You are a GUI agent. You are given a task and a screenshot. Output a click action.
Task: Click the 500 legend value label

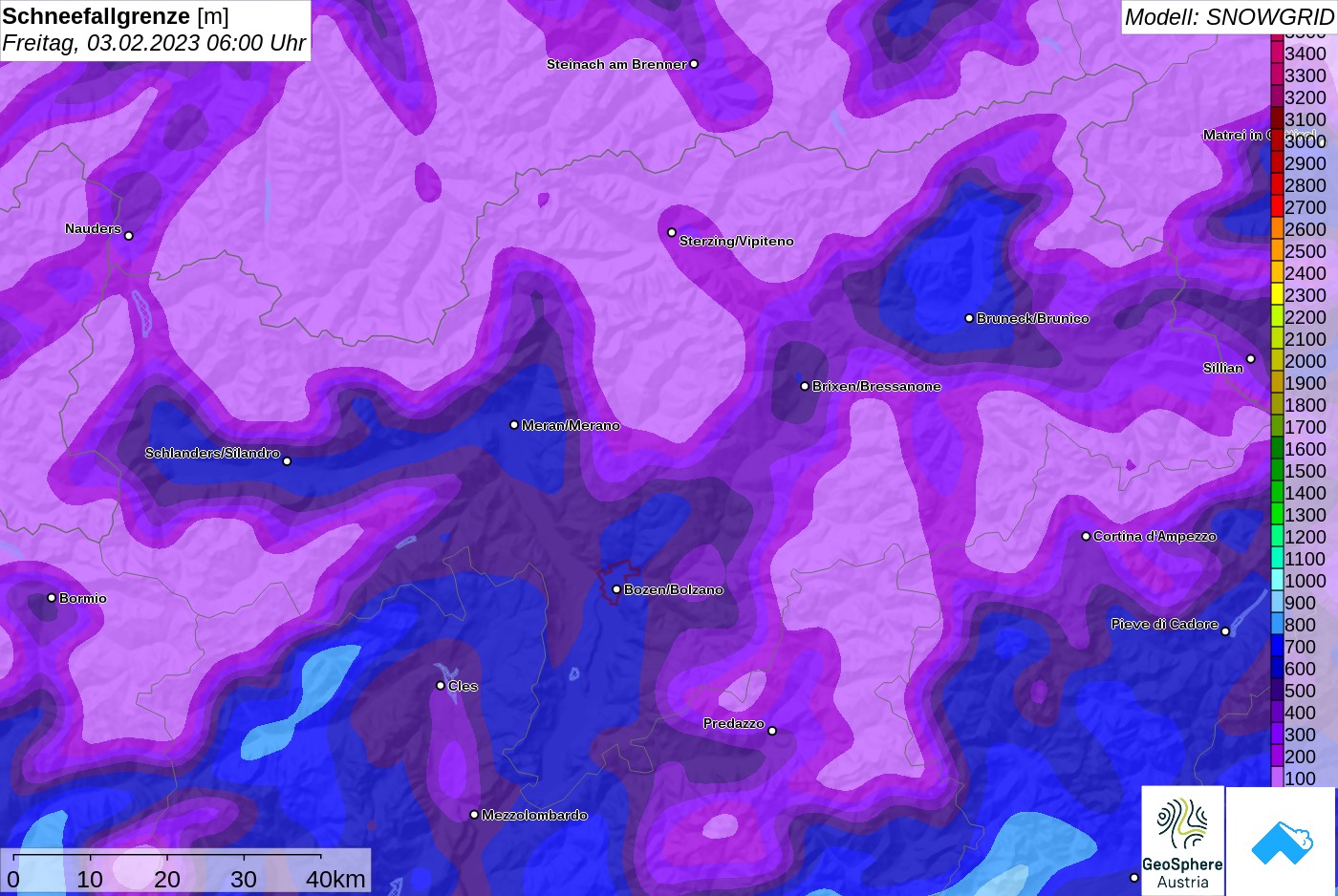(1300, 691)
